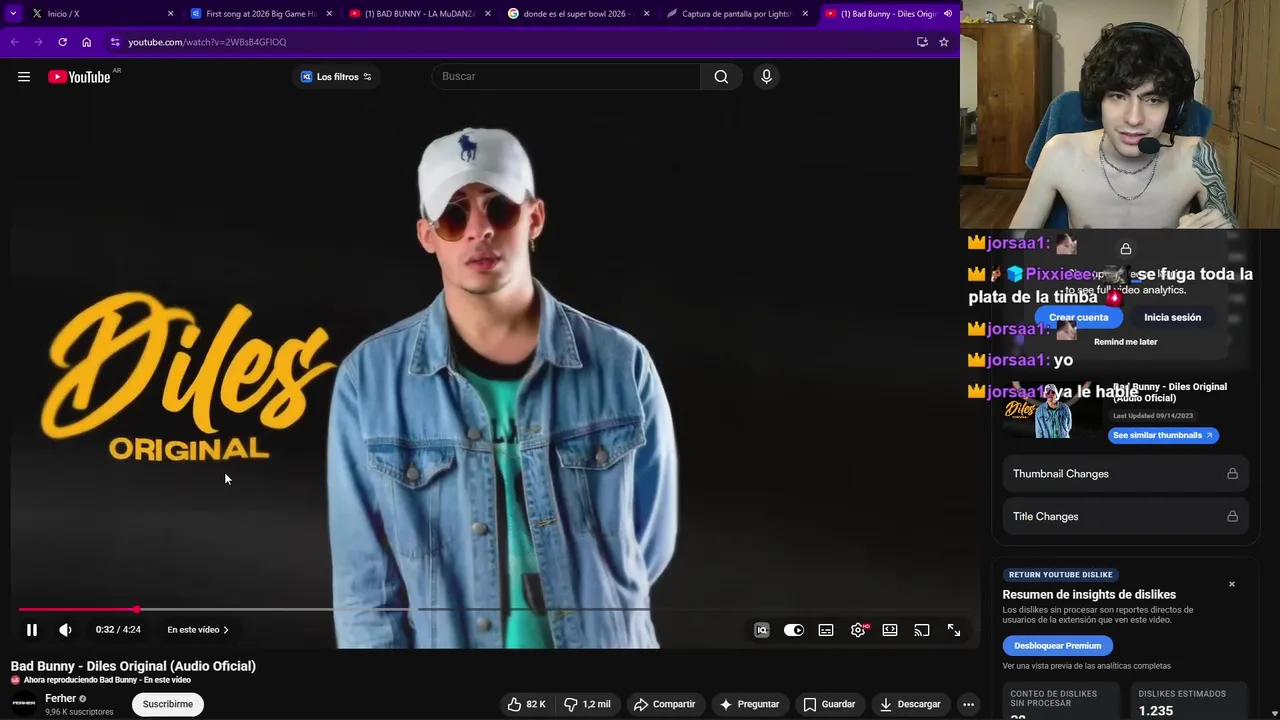This screenshot has height=720, width=1280.
Task: Go to YouTube home via logo
Action: [79, 77]
